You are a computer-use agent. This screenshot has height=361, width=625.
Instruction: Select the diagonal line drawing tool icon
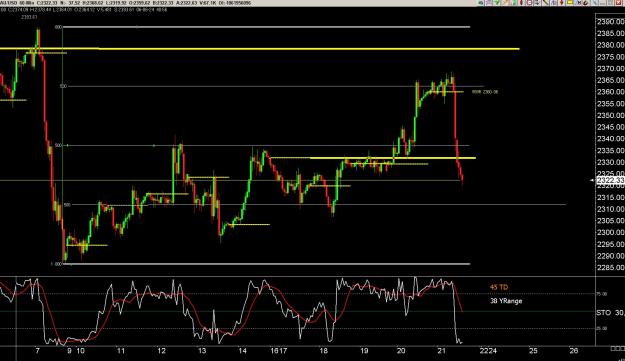click(x=545, y=3)
